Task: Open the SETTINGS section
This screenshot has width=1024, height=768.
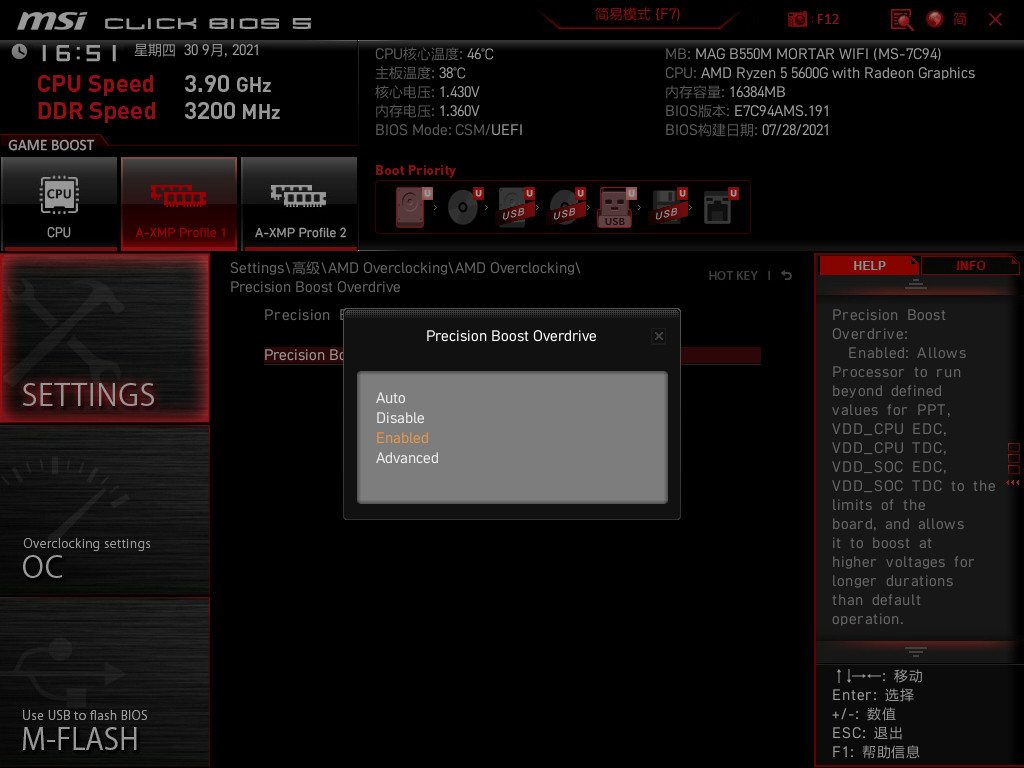Action: [x=104, y=338]
